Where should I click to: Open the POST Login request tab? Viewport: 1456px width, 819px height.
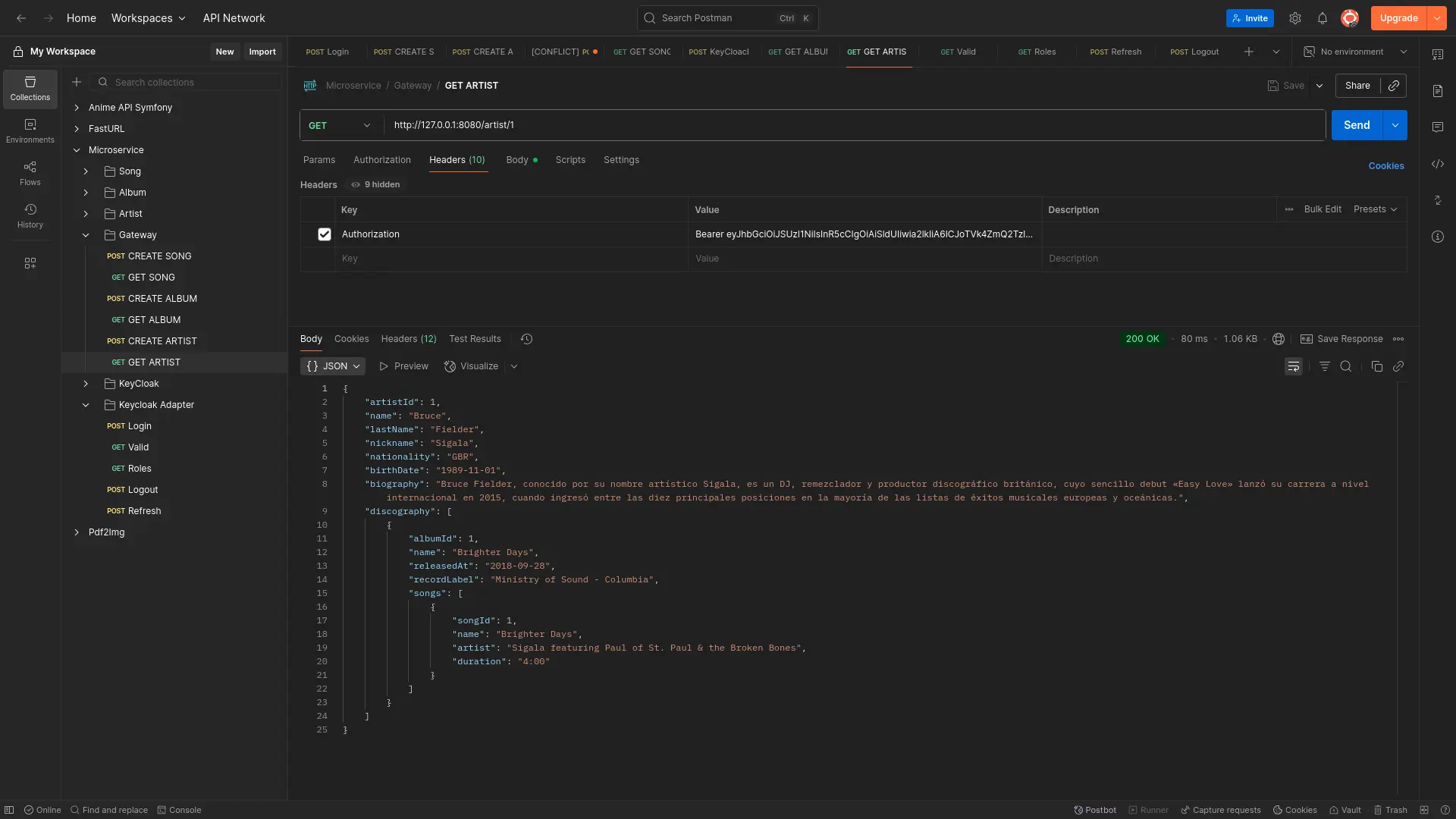coord(328,52)
